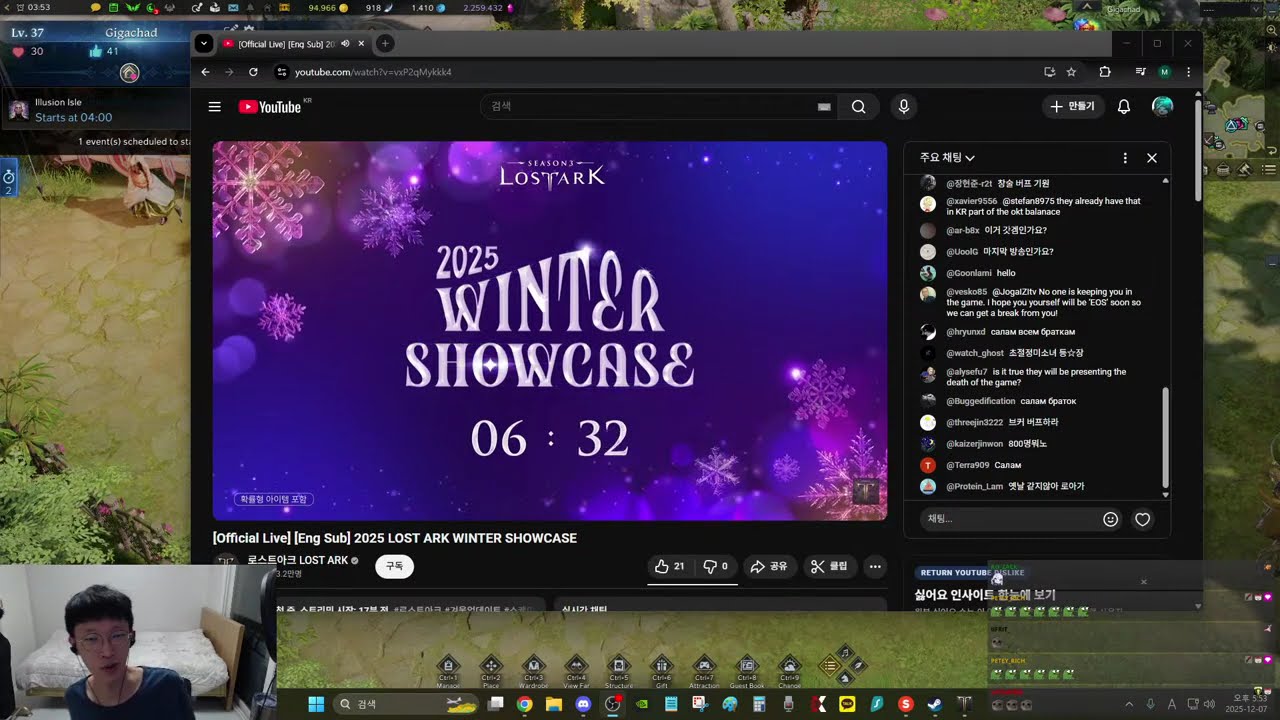
Task: Open Ctrl+8 Guest Book in game
Action: click(747, 665)
